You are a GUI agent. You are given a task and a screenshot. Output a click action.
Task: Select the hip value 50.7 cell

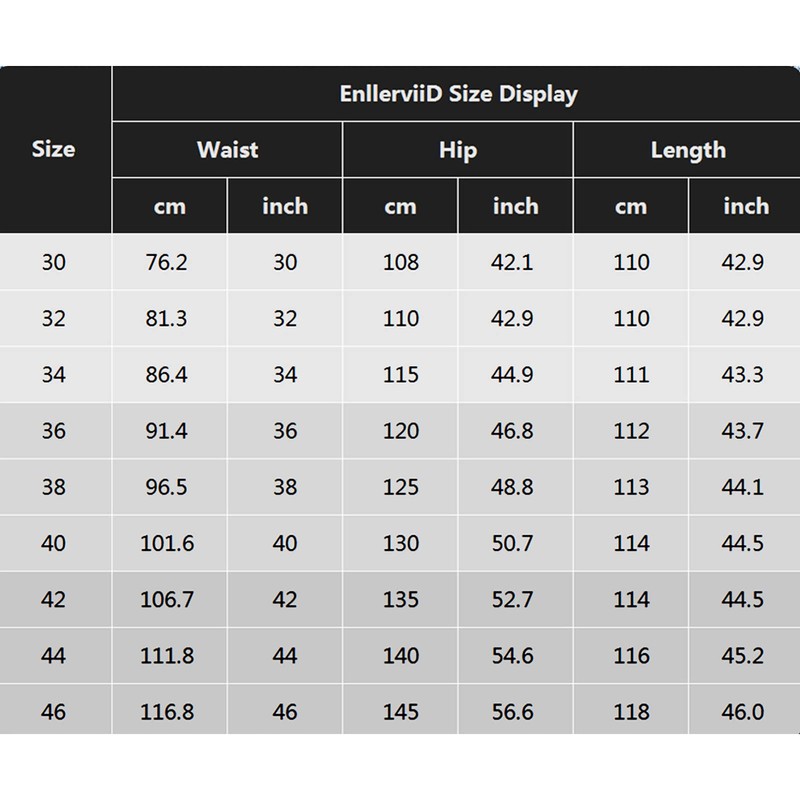click(x=515, y=544)
